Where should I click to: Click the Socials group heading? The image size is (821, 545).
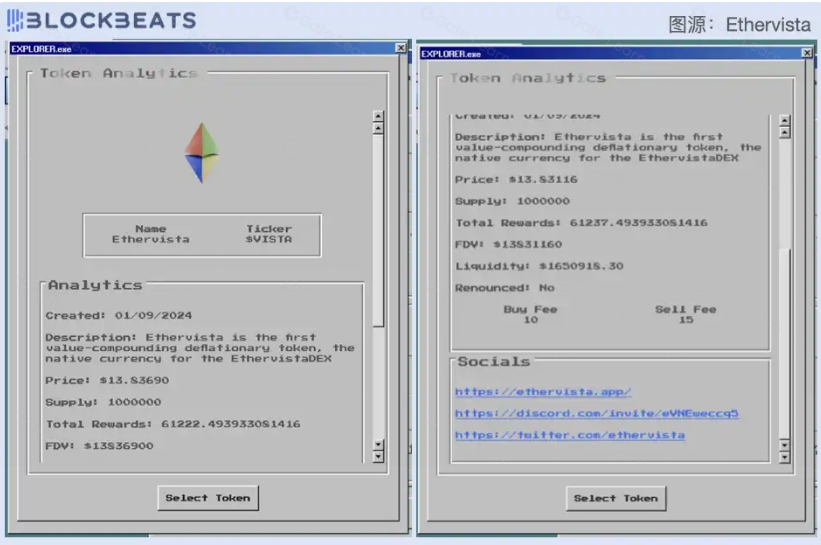(x=494, y=362)
